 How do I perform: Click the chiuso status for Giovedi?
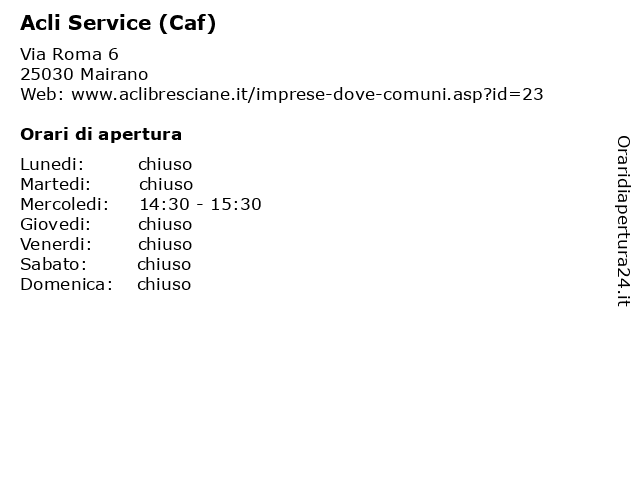pyautogui.click(x=165, y=224)
